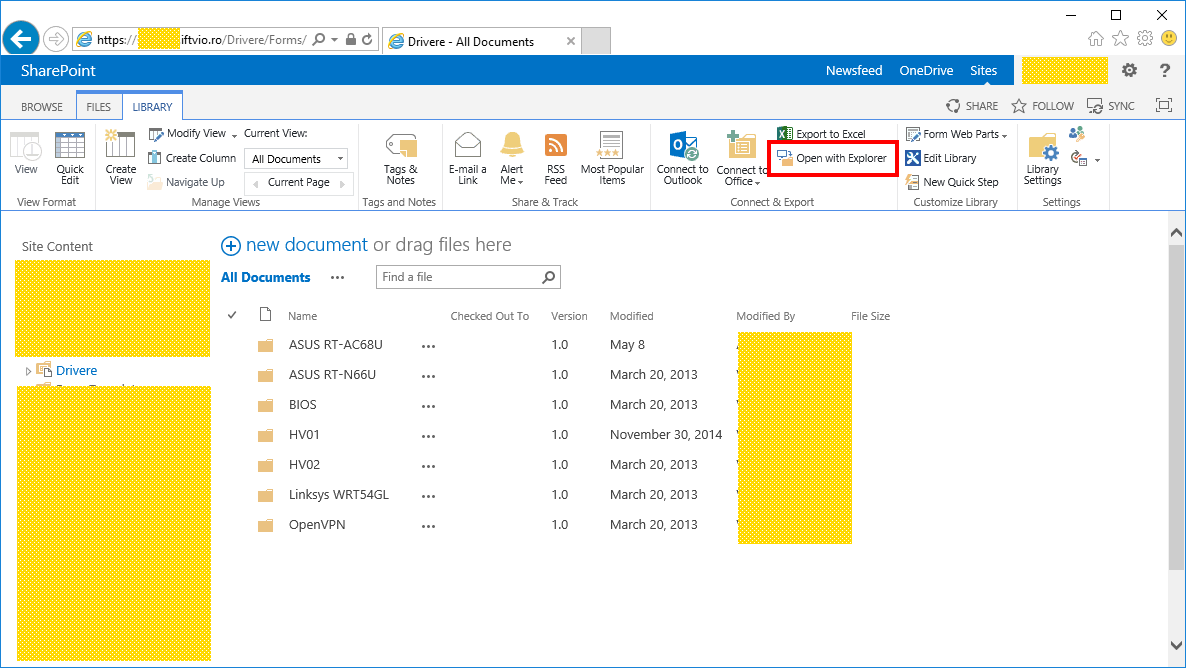Click the Alert Me bell

pos(512,157)
